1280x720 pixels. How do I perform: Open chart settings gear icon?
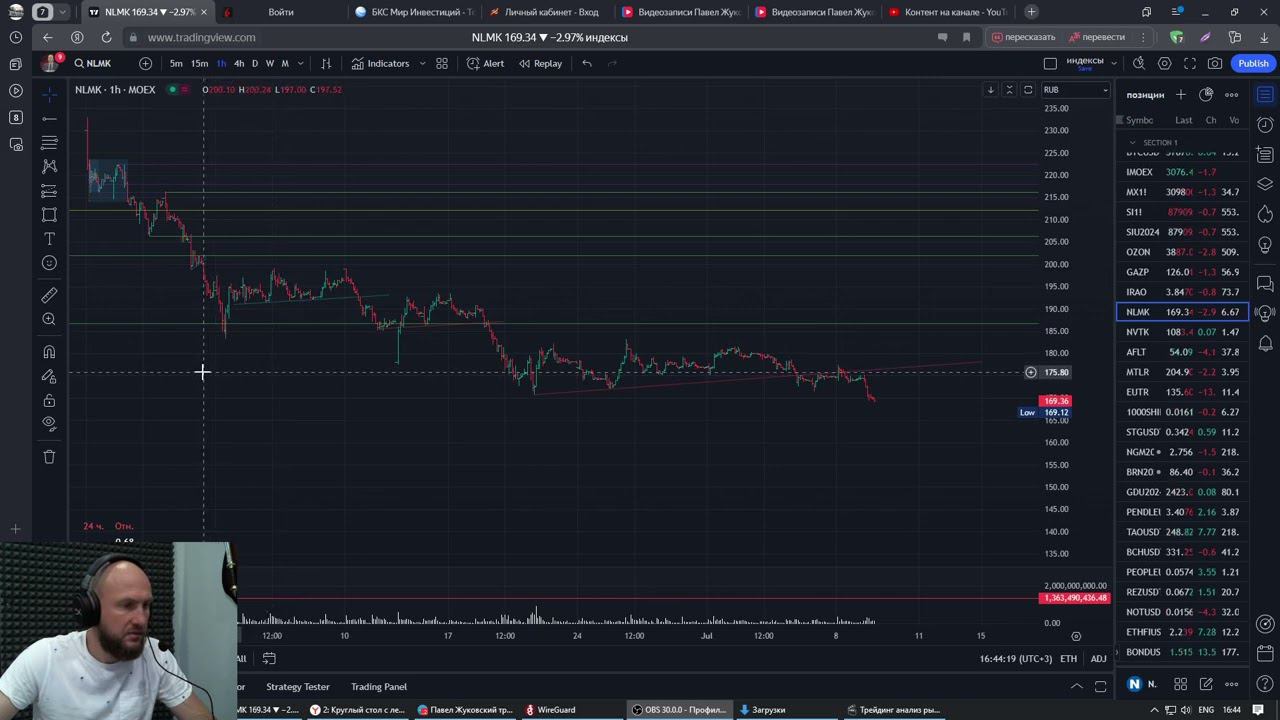[1164, 63]
